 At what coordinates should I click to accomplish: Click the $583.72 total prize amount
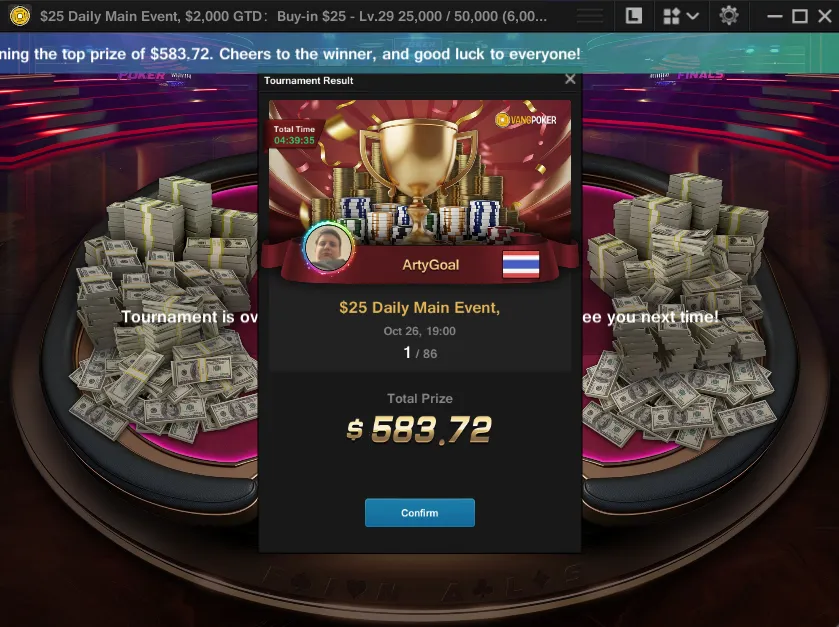420,430
